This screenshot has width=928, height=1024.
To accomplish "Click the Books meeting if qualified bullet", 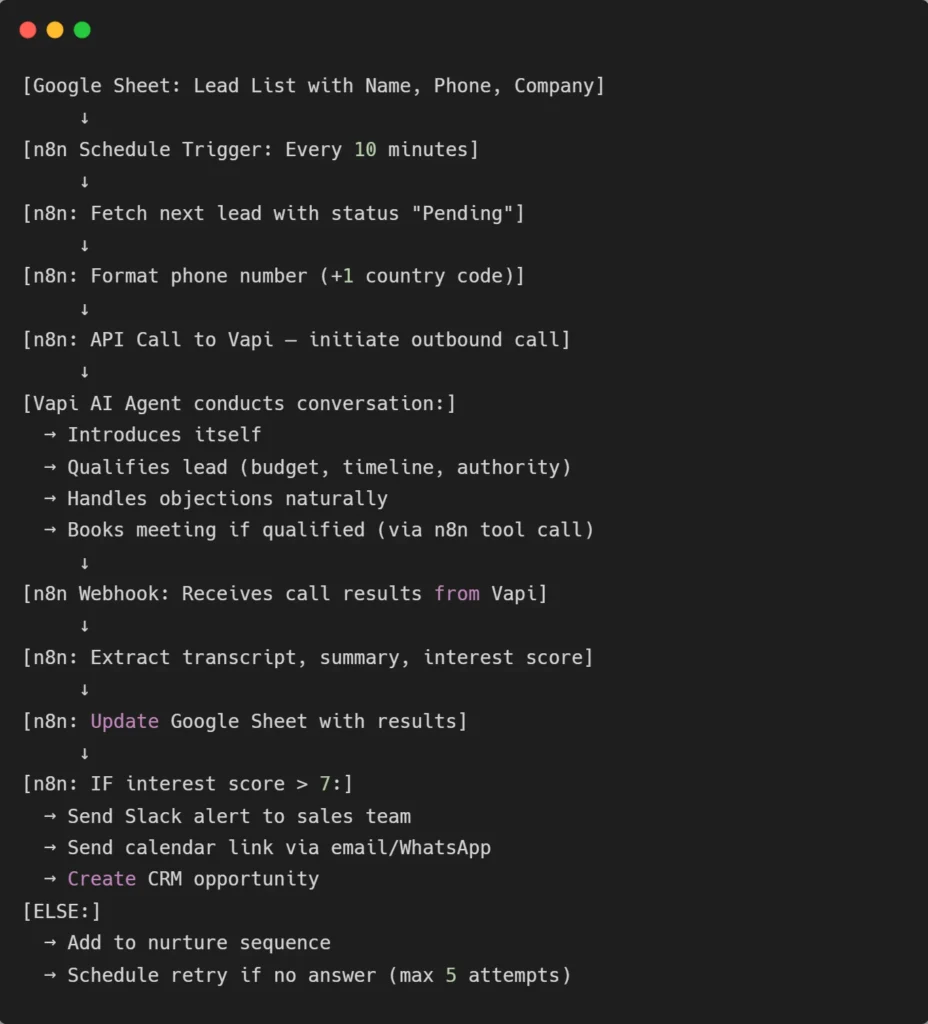I will click(330, 530).
